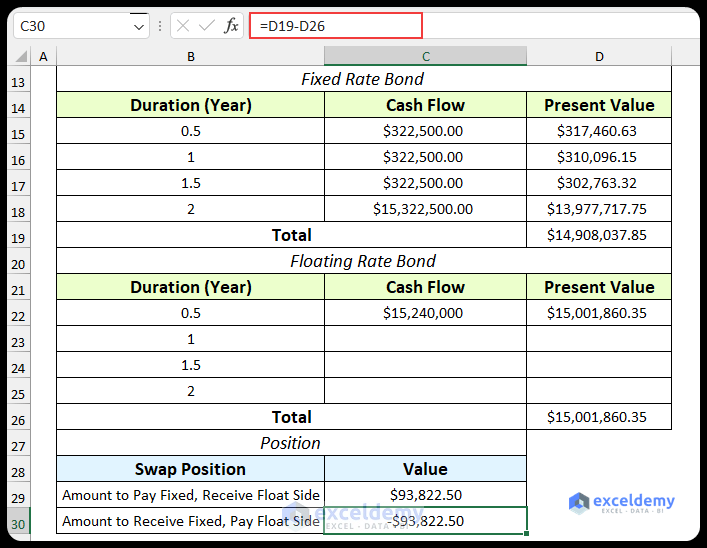Image resolution: width=707 pixels, height=548 pixels.
Task: Click the Cancel X icon in formula bar
Action: [183, 26]
